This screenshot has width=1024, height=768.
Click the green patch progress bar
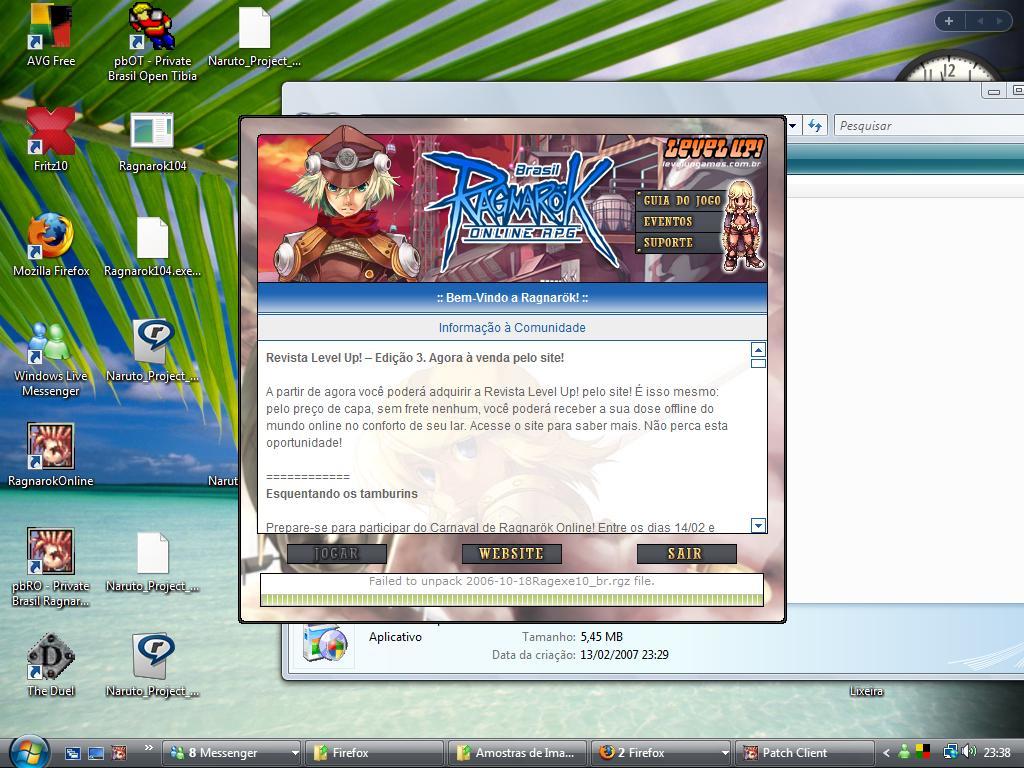click(x=511, y=600)
